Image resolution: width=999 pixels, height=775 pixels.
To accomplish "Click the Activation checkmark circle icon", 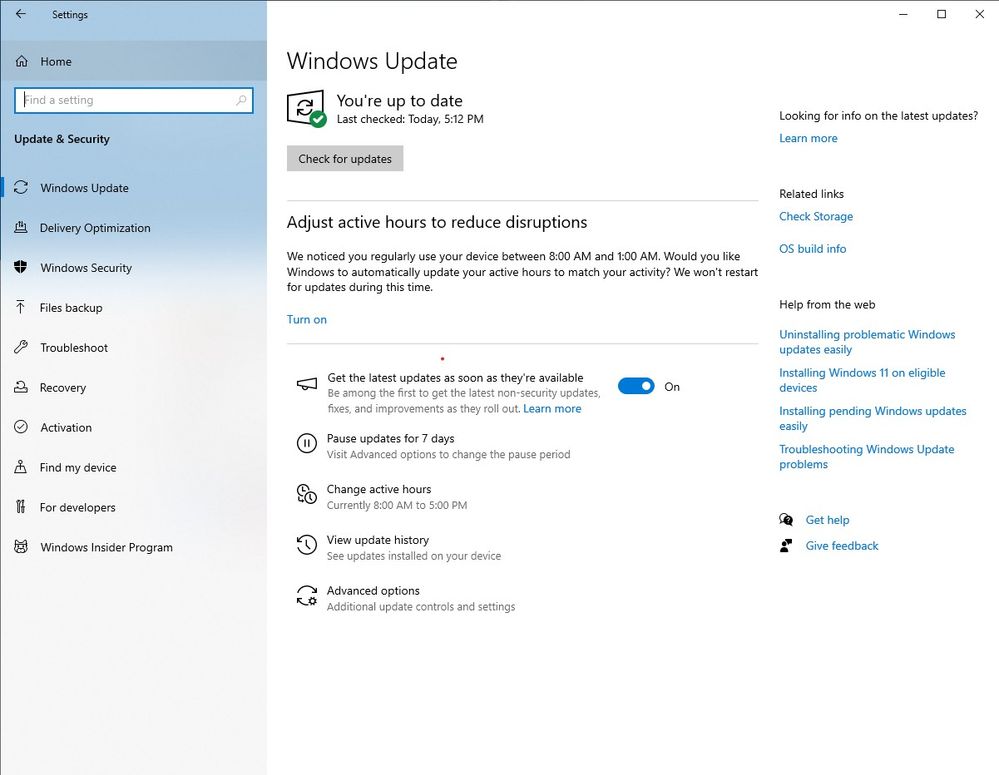I will click(x=21, y=427).
